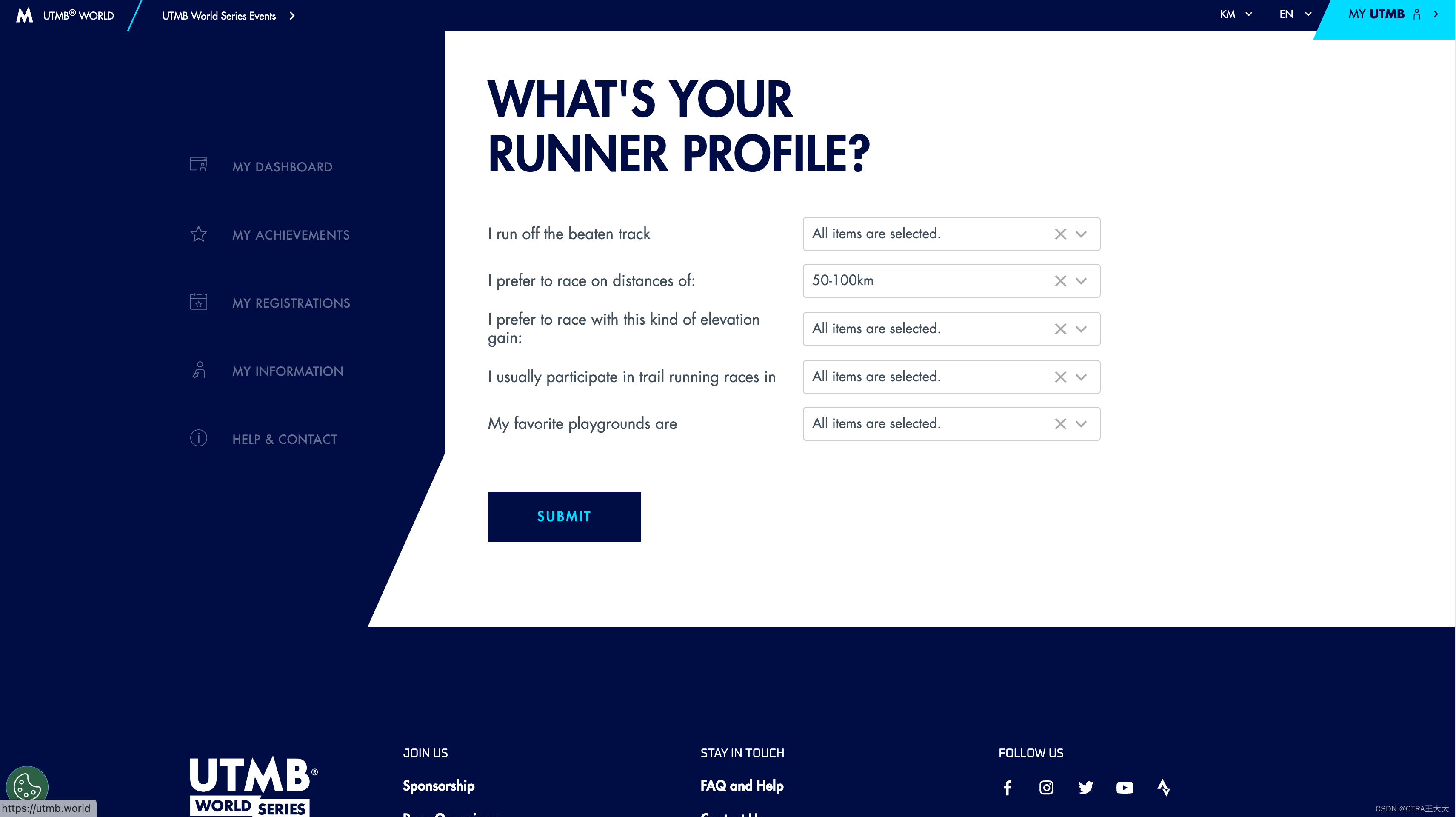The width and height of the screenshot is (1456, 817).
Task: Open the Instagram footer icon
Action: [1046, 788]
